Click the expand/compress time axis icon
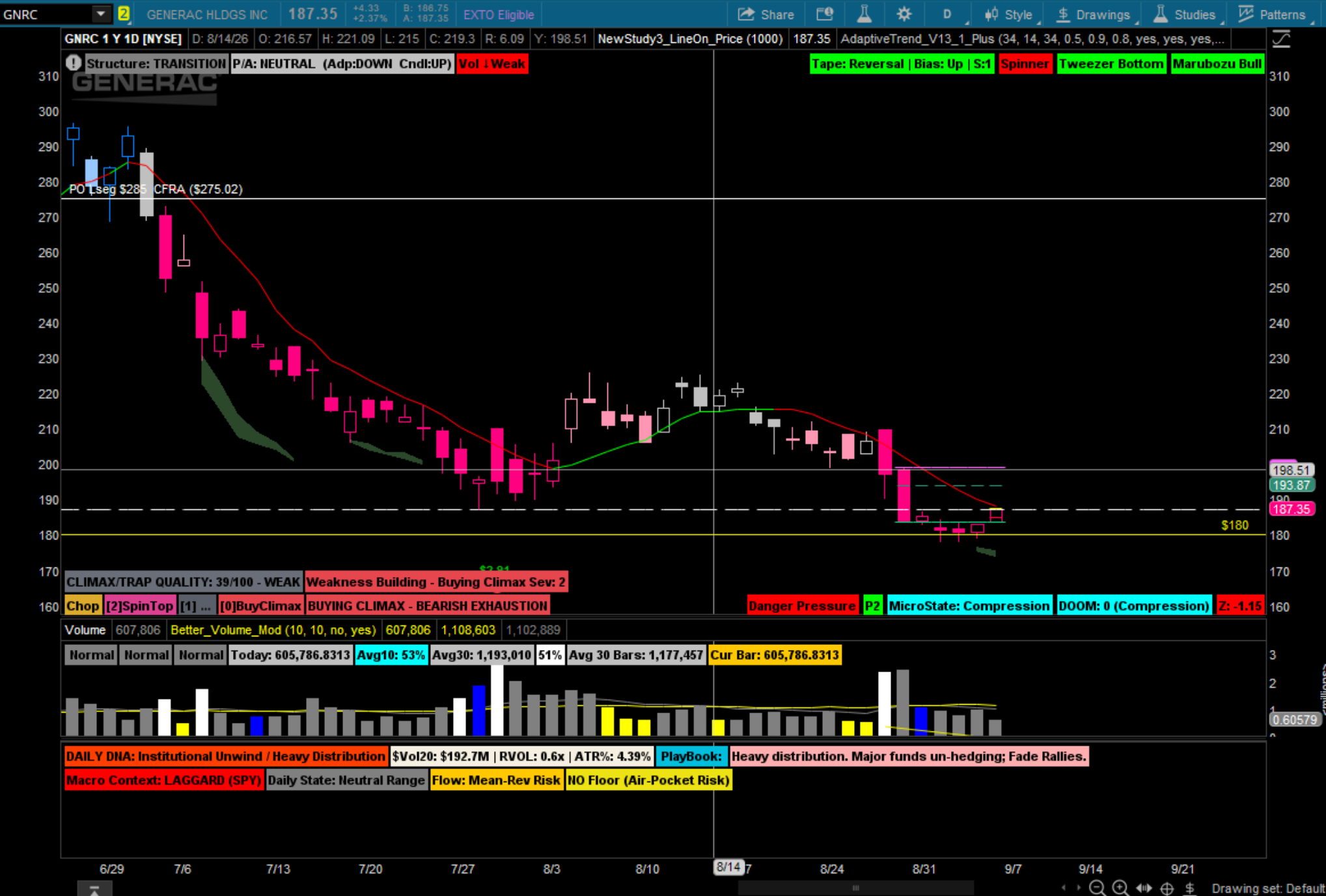 click(x=1144, y=888)
